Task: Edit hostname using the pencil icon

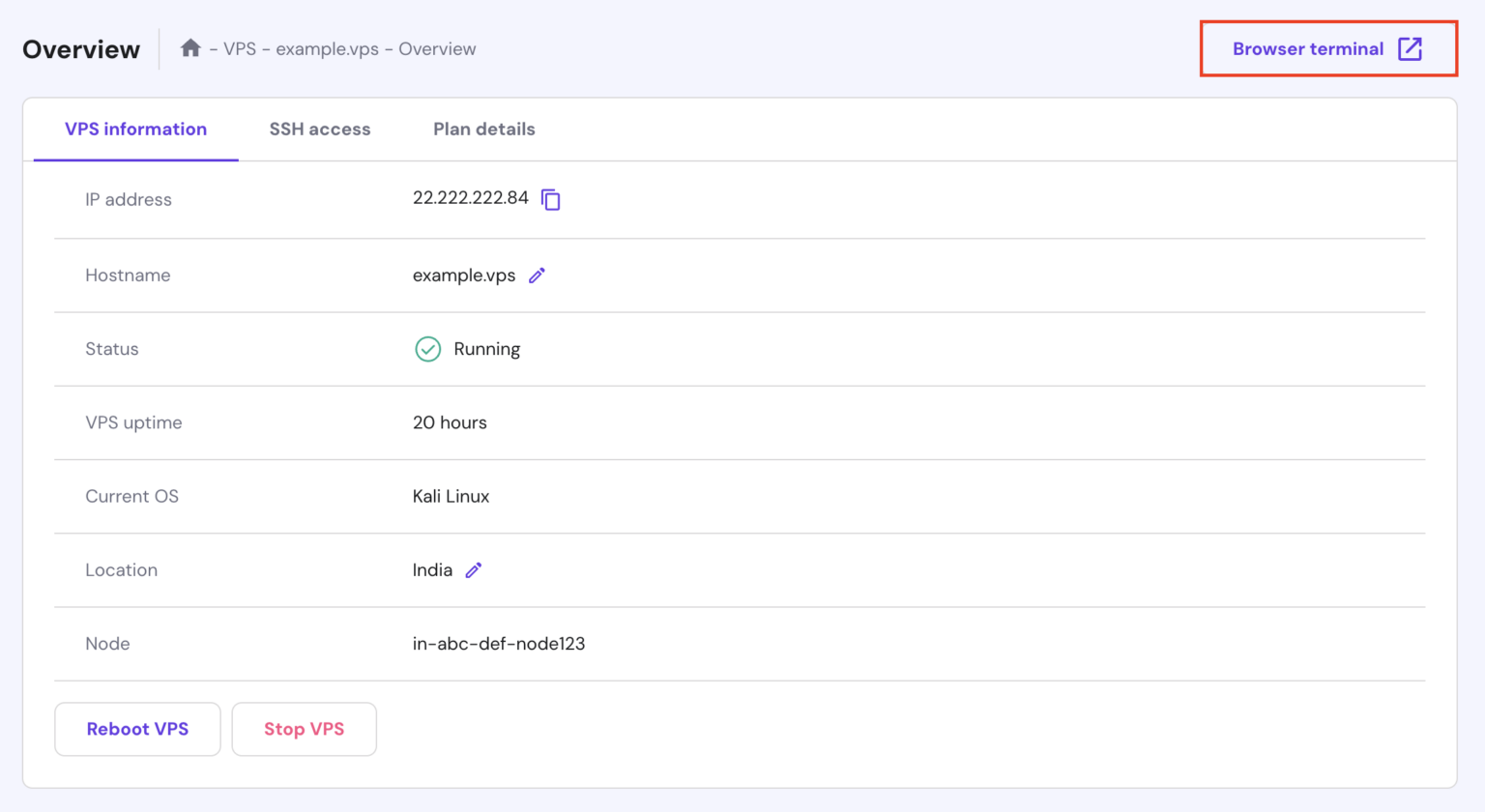Action: 538,275
